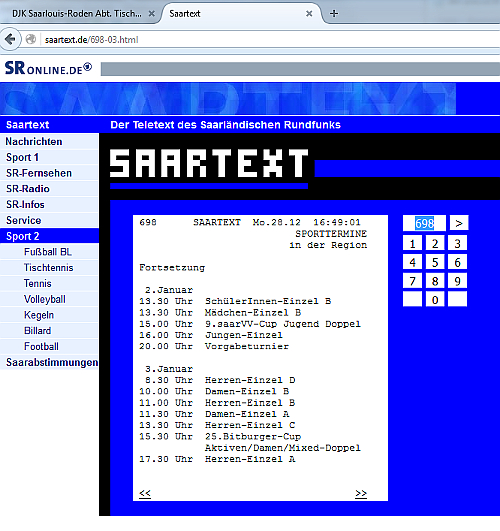Click the browser back arrow button
The width and height of the screenshot is (500, 531).
10,39
